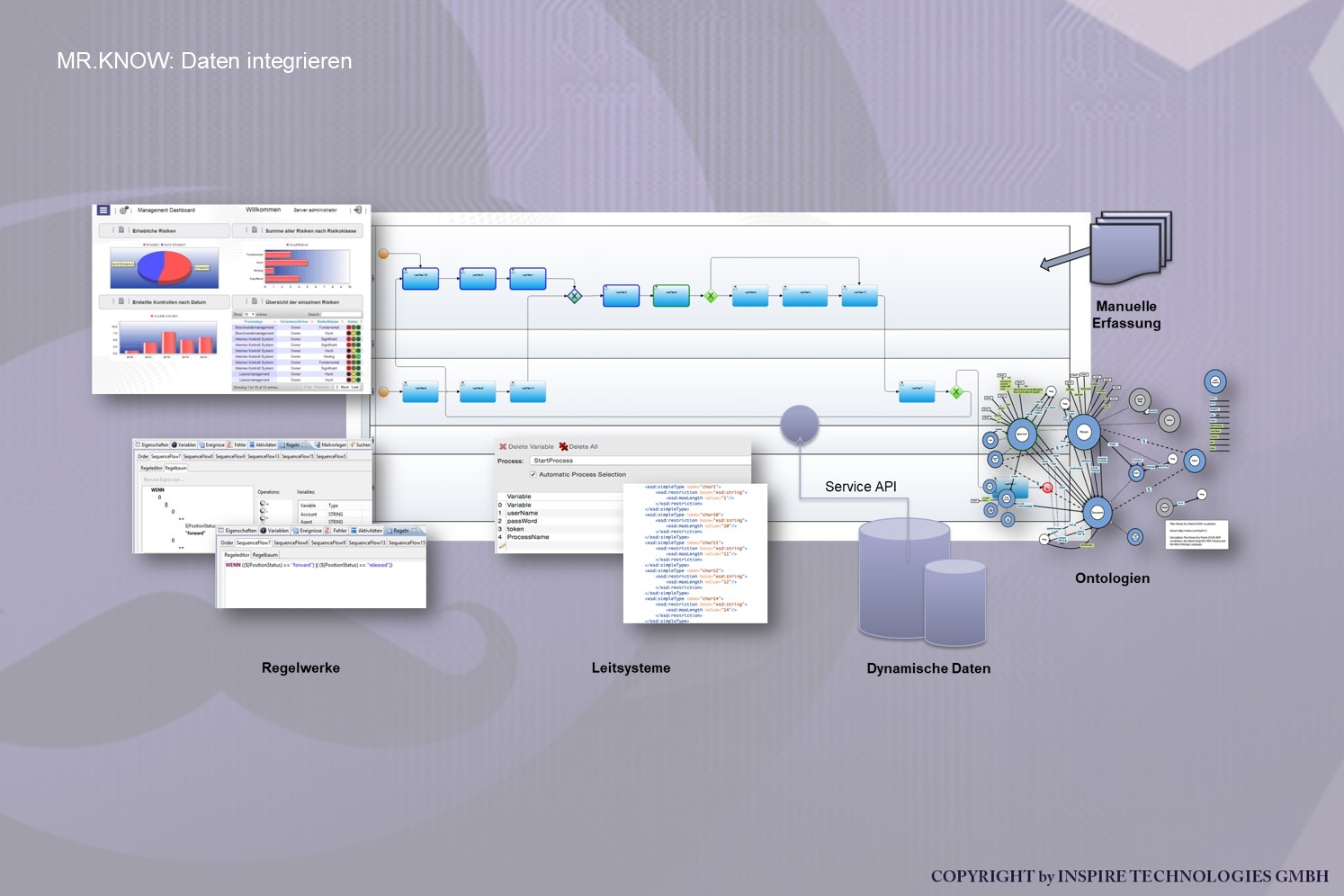The width and height of the screenshot is (1344, 896).
Task: Click the "forward" value in the rule tree
Action: (195, 533)
